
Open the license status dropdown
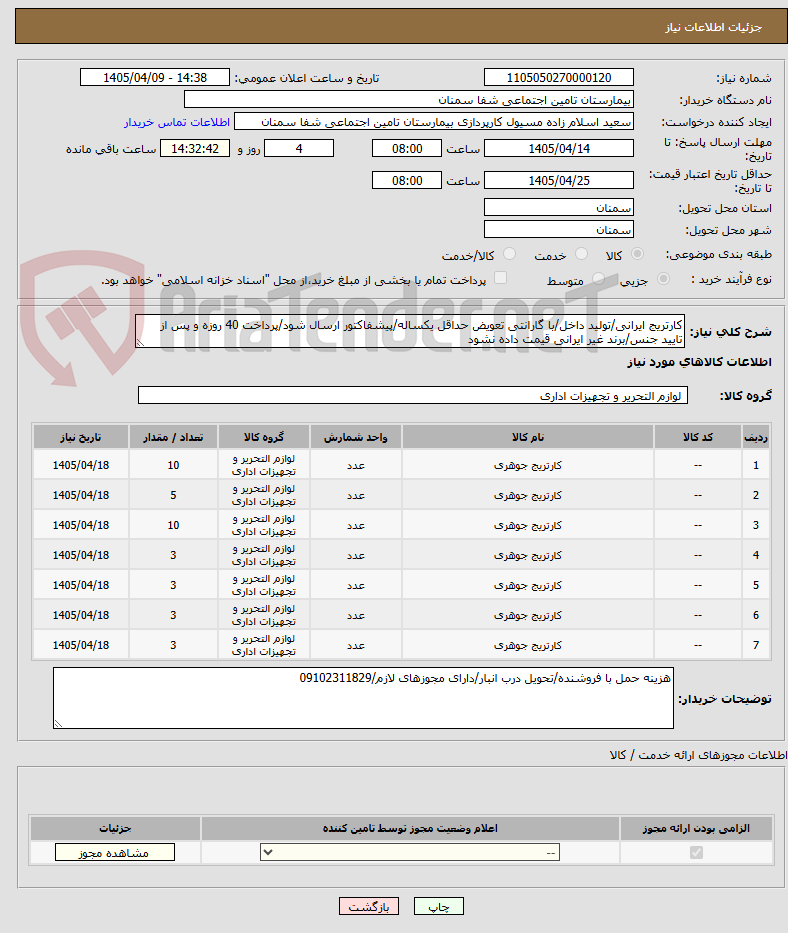pyautogui.click(x=409, y=853)
